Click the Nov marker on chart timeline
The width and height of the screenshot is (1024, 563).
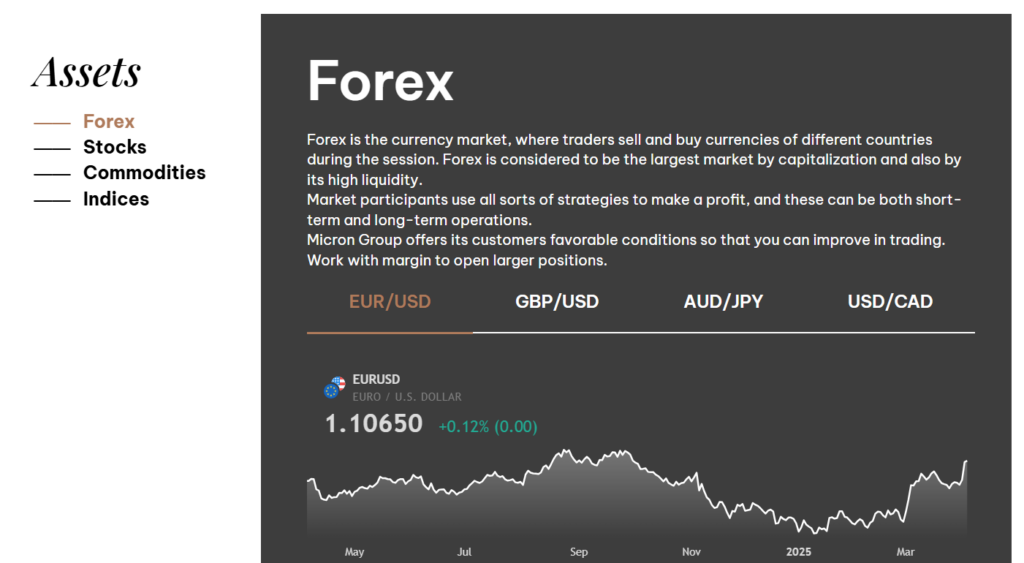(691, 552)
